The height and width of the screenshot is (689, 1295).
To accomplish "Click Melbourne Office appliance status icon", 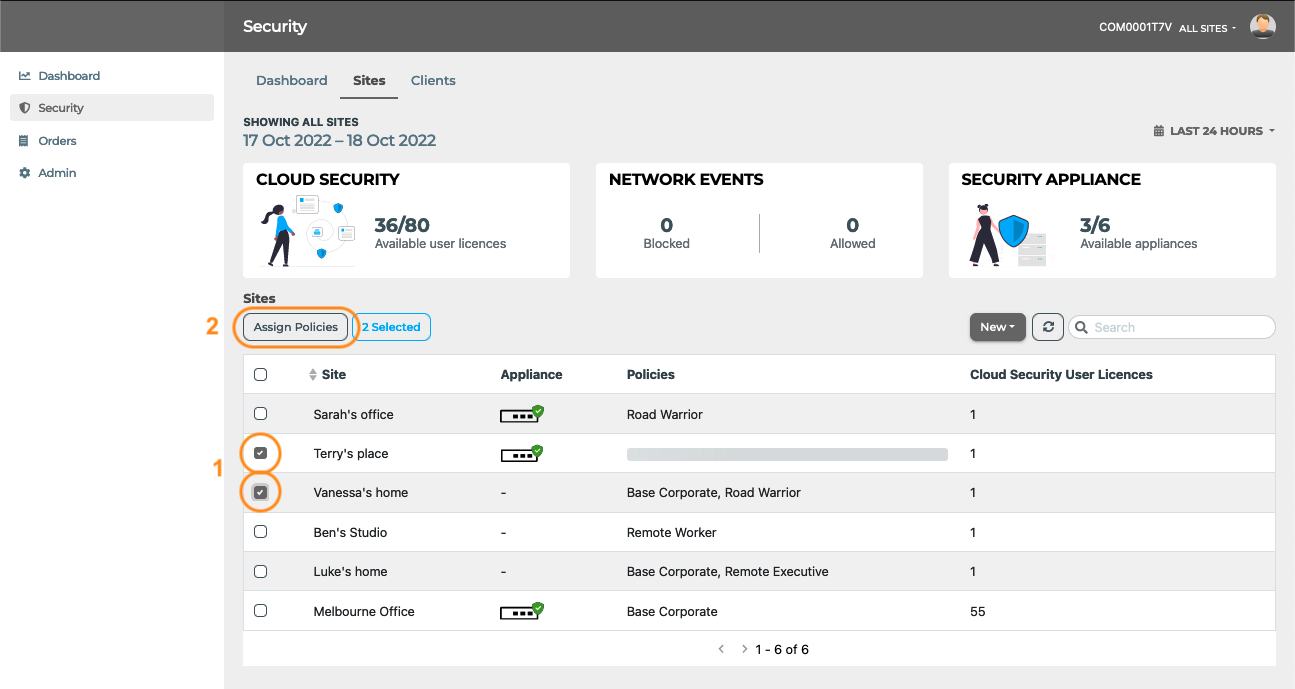I will [x=522, y=611].
